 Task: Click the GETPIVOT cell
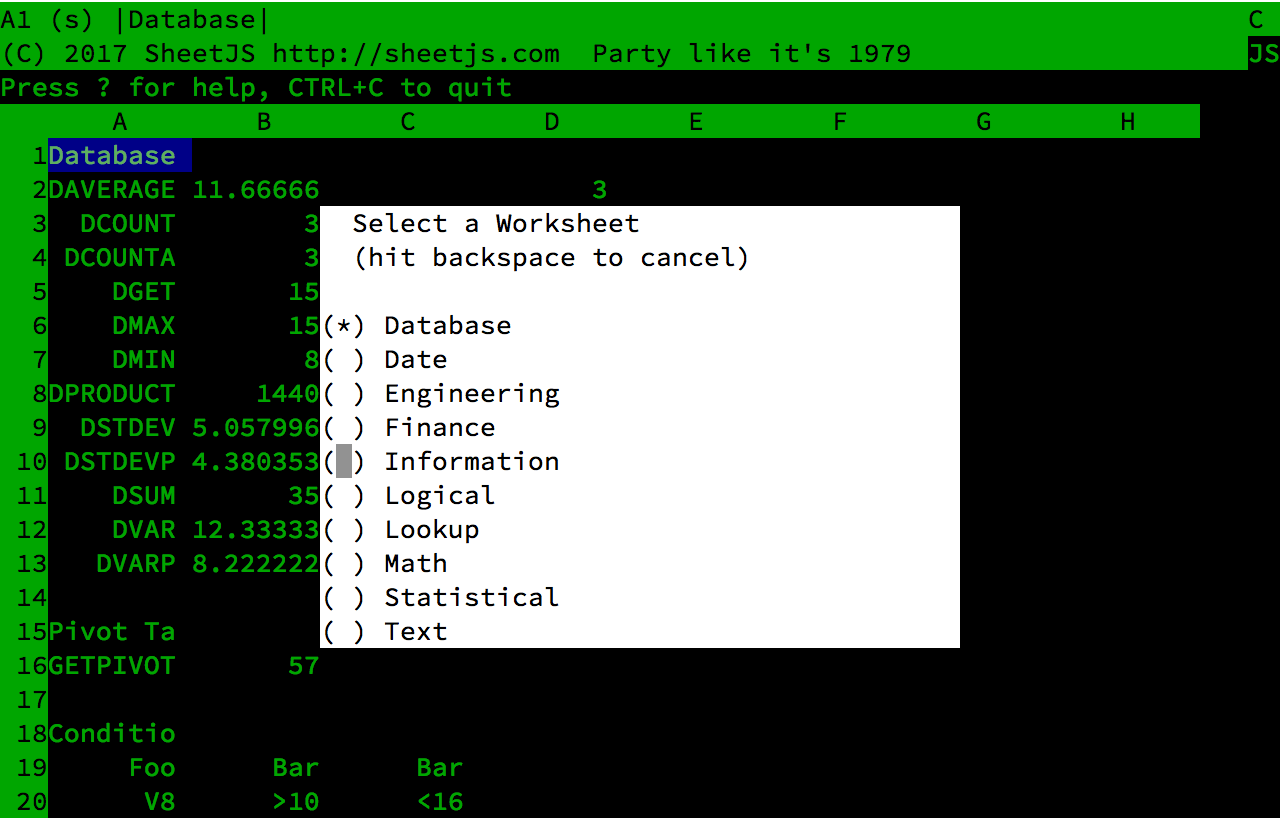[x=112, y=666]
